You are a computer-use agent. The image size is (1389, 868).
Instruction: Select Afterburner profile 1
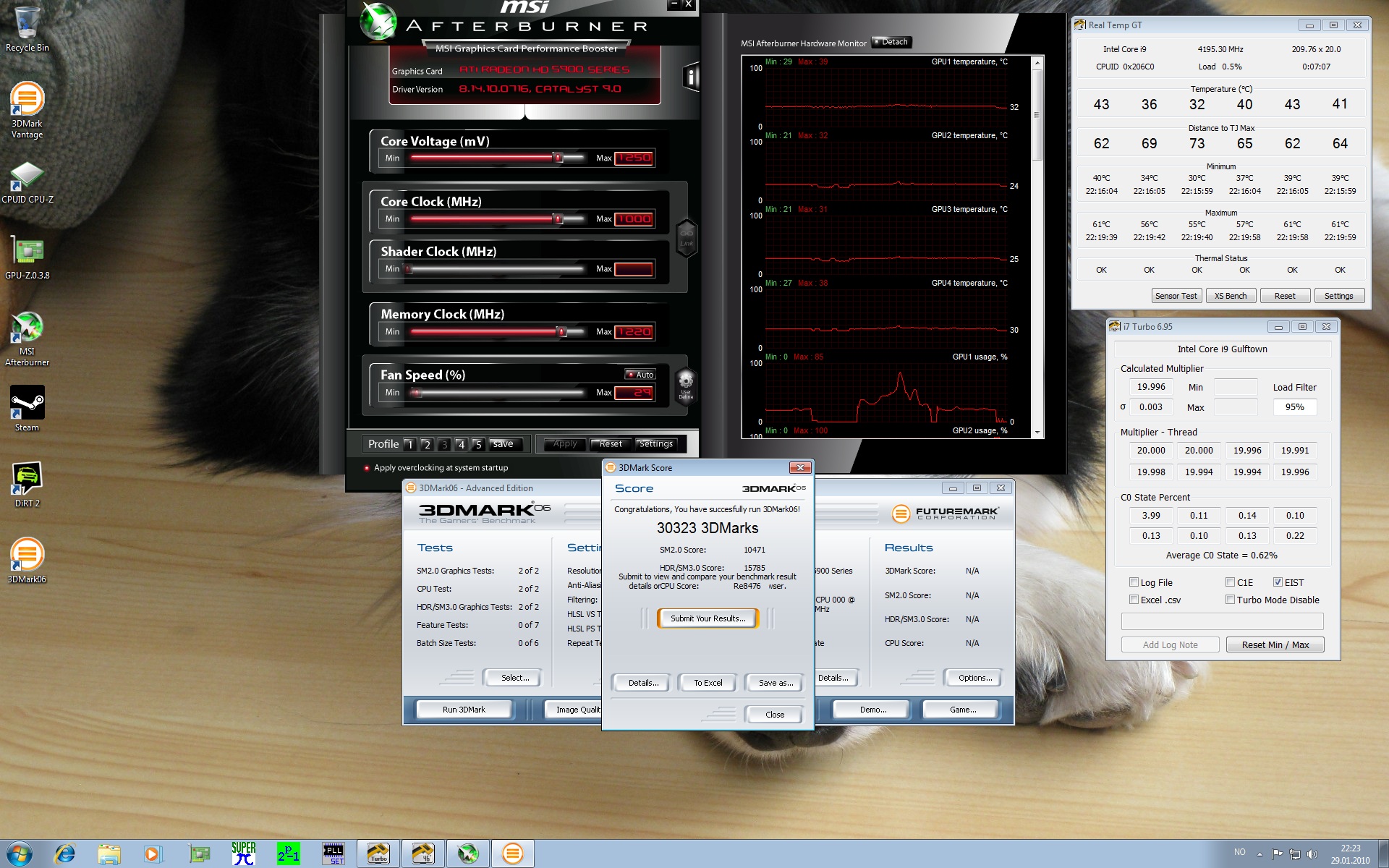pos(410,445)
